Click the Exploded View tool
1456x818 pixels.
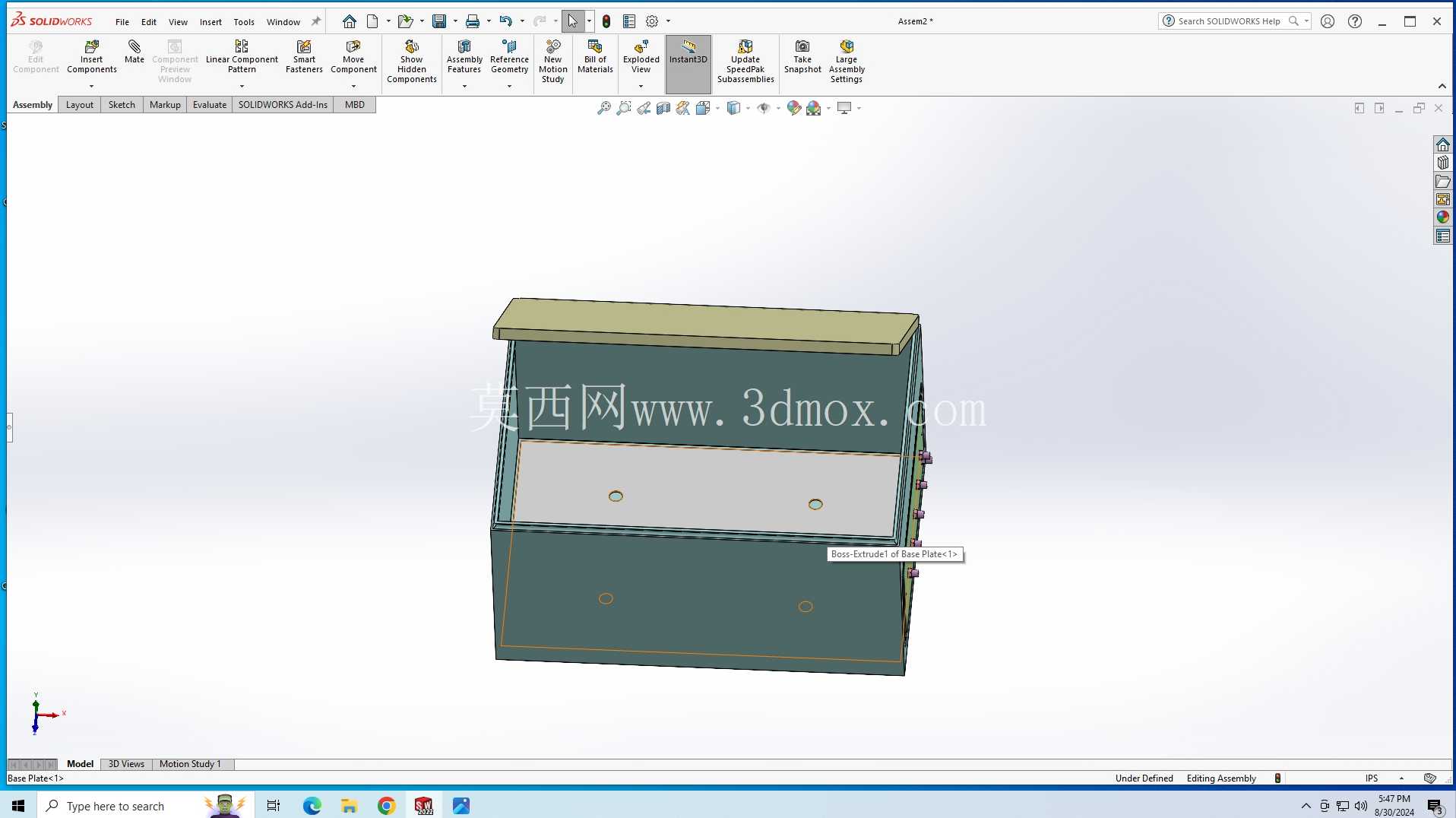point(641,57)
